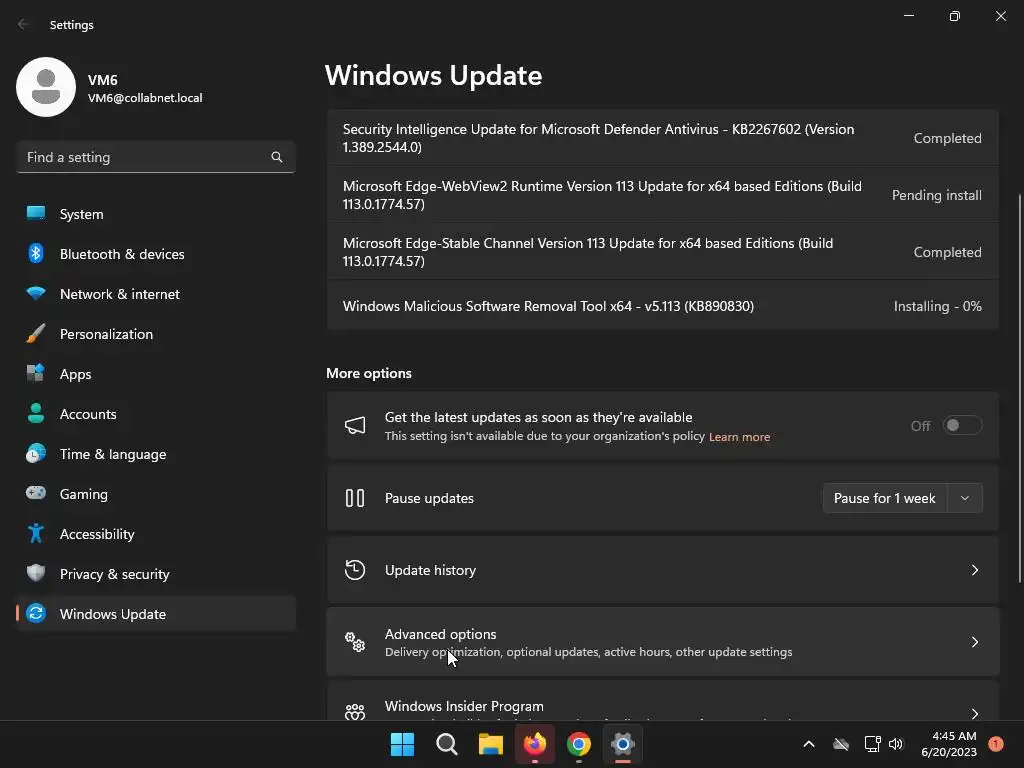The image size is (1024, 768).
Task: Open Firefox from the taskbar
Action: 535,744
